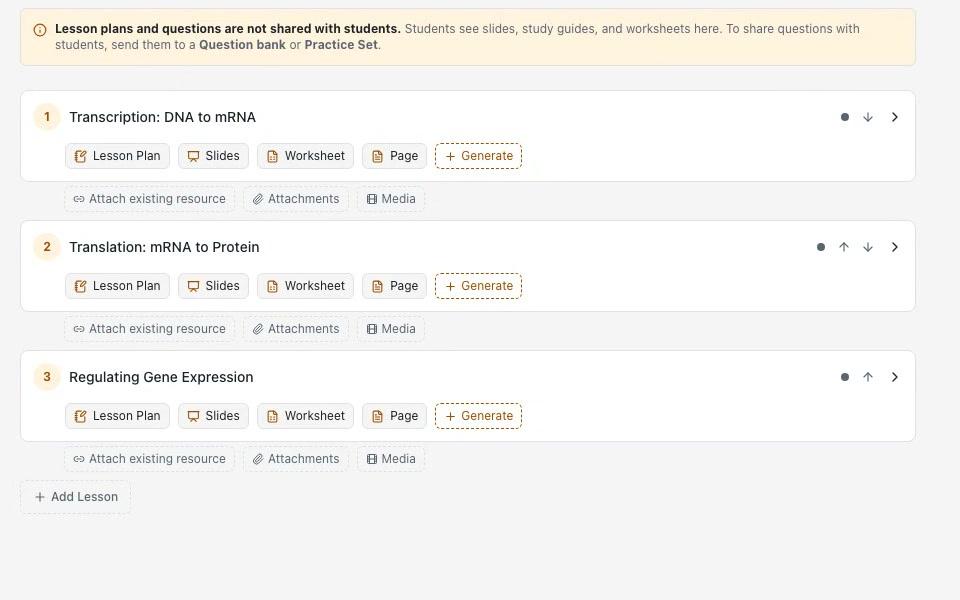Click lesson number badge 2
This screenshot has width=960, height=600.
(x=47, y=247)
